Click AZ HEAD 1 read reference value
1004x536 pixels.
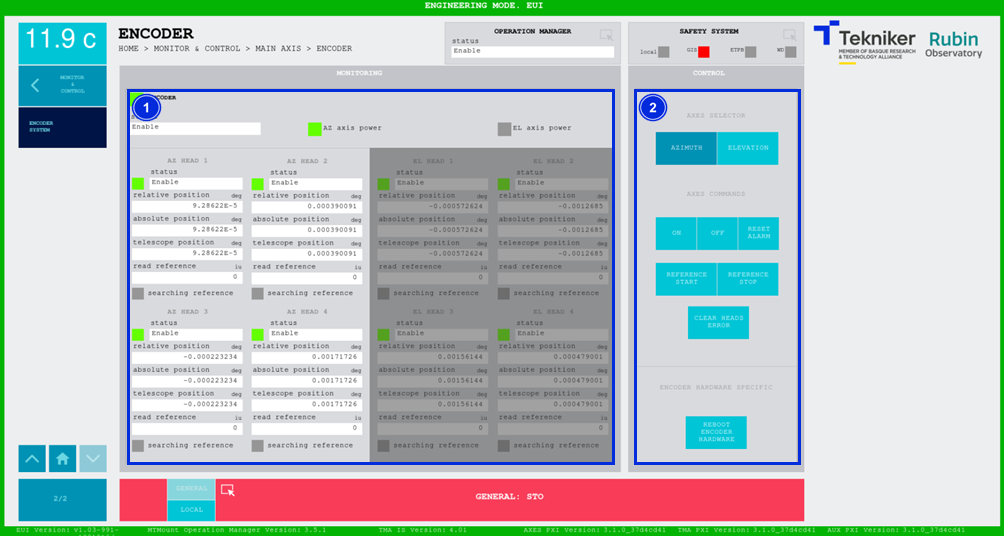click(x=187, y=278)
